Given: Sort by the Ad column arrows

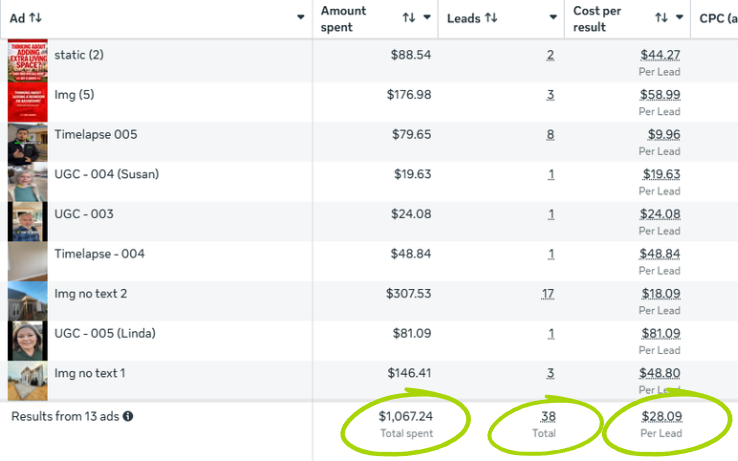Looking at the screenshot, I should pos(35,18).
